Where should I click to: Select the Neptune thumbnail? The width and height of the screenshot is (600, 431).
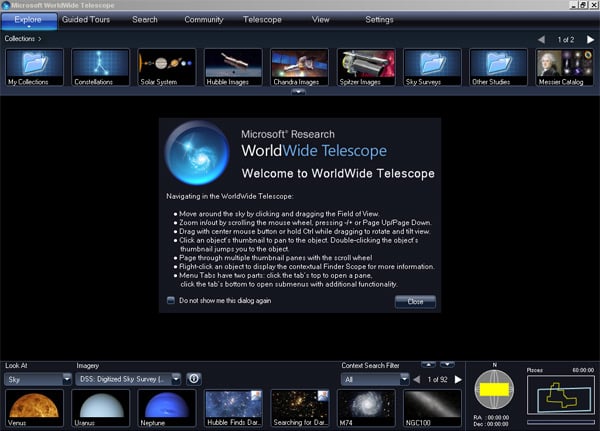(x=167, y=408)
